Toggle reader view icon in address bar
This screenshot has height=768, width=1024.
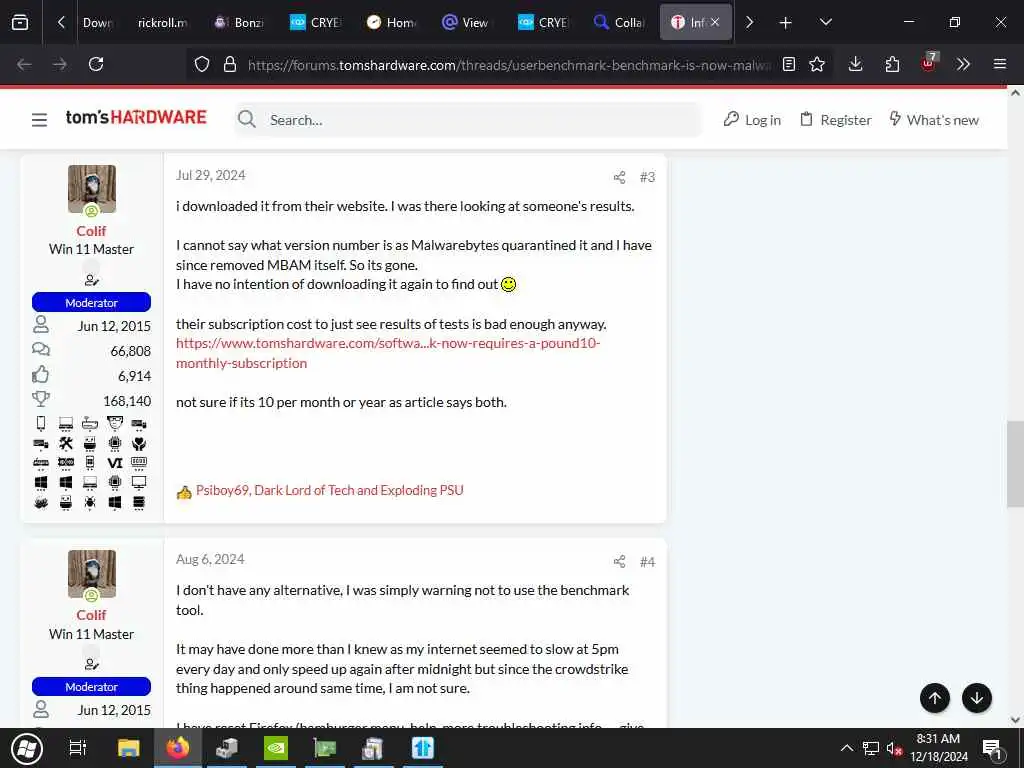click(x=789, y=64)
